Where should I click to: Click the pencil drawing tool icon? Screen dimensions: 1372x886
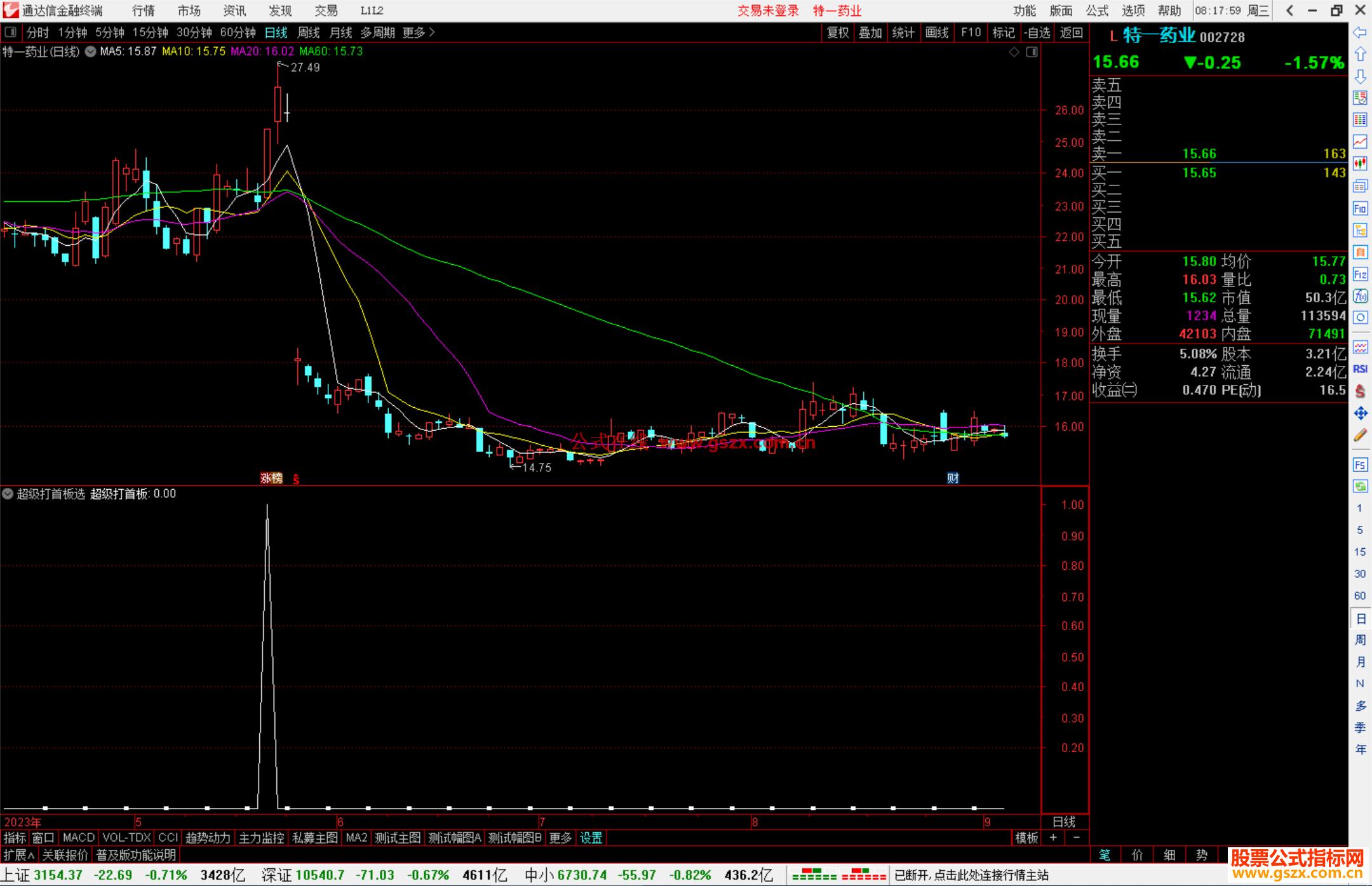tap(1360, 436)
